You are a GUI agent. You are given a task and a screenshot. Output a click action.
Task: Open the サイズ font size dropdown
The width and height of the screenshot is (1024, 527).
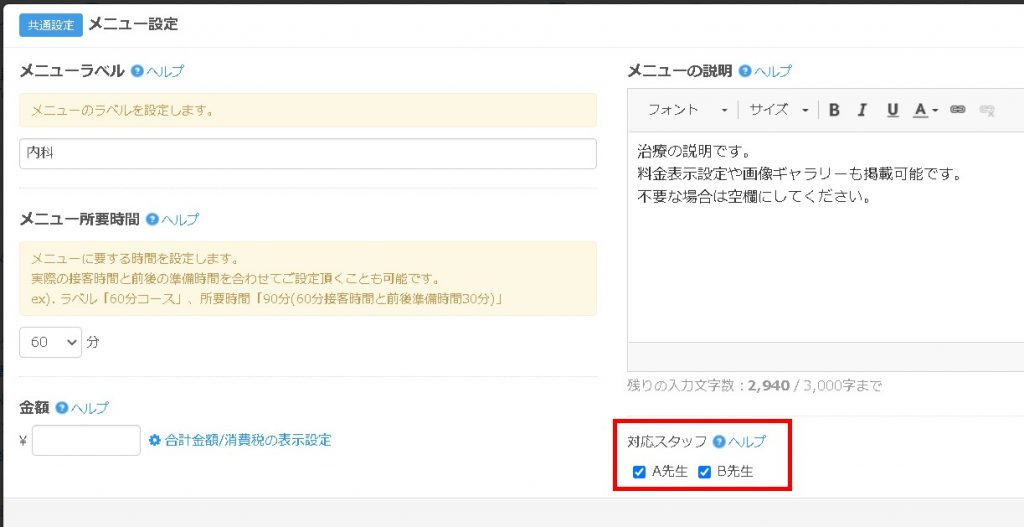click(778, 110)
